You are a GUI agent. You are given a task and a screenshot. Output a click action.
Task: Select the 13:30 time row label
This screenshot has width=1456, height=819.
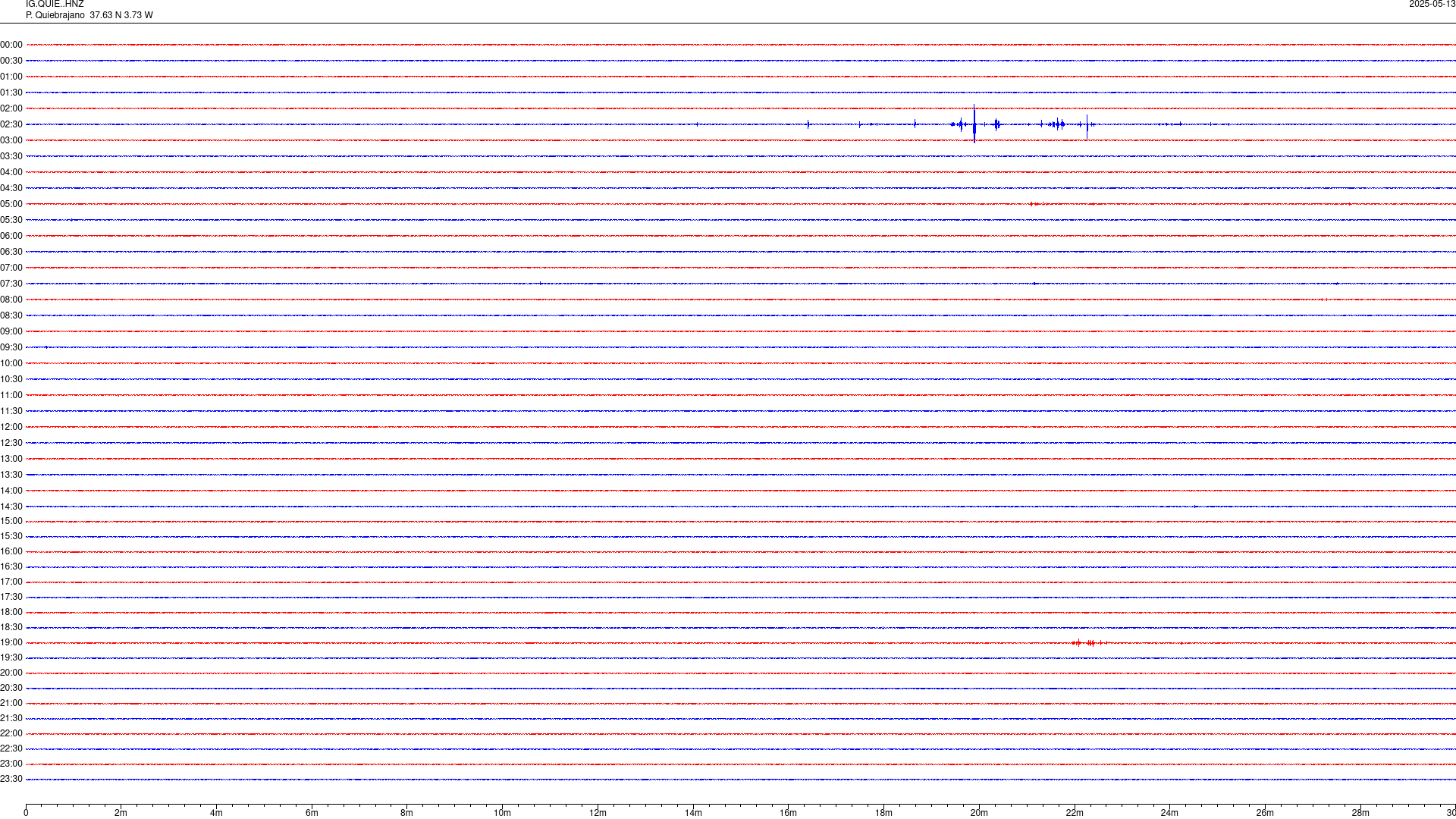click(x=11, y=475)
